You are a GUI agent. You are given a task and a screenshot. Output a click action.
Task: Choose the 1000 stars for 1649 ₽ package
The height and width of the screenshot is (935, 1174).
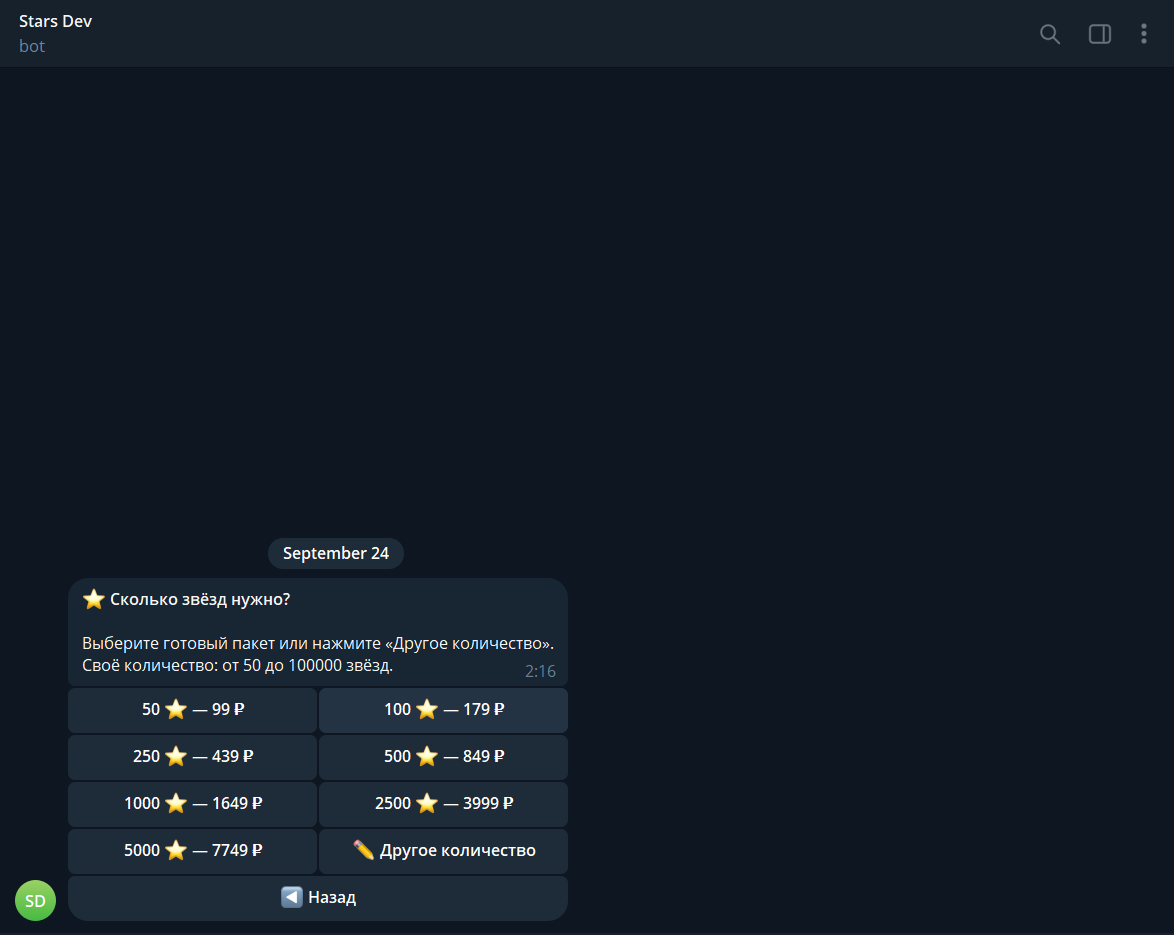192,804
